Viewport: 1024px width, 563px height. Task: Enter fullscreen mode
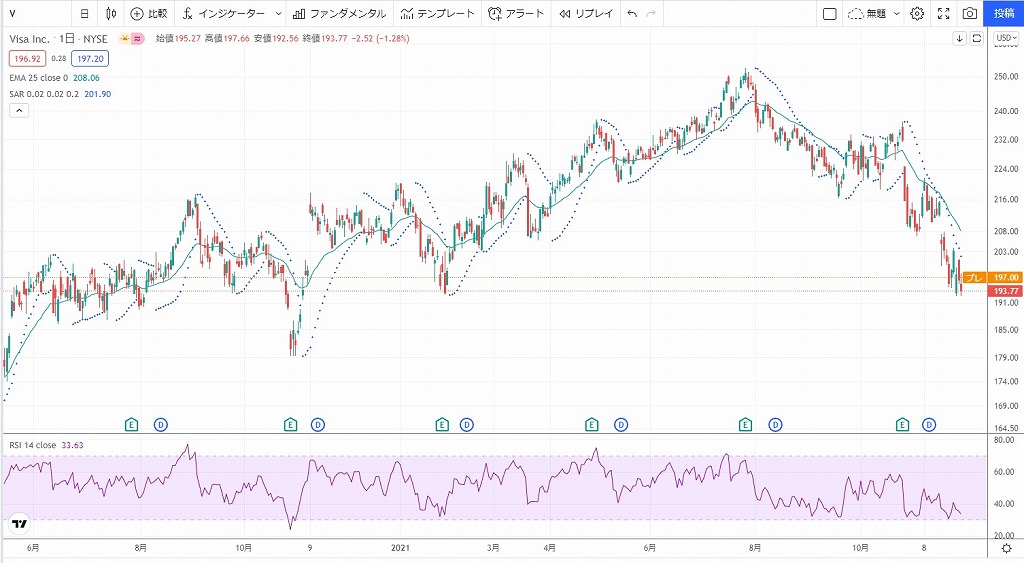tap(943, 14)
